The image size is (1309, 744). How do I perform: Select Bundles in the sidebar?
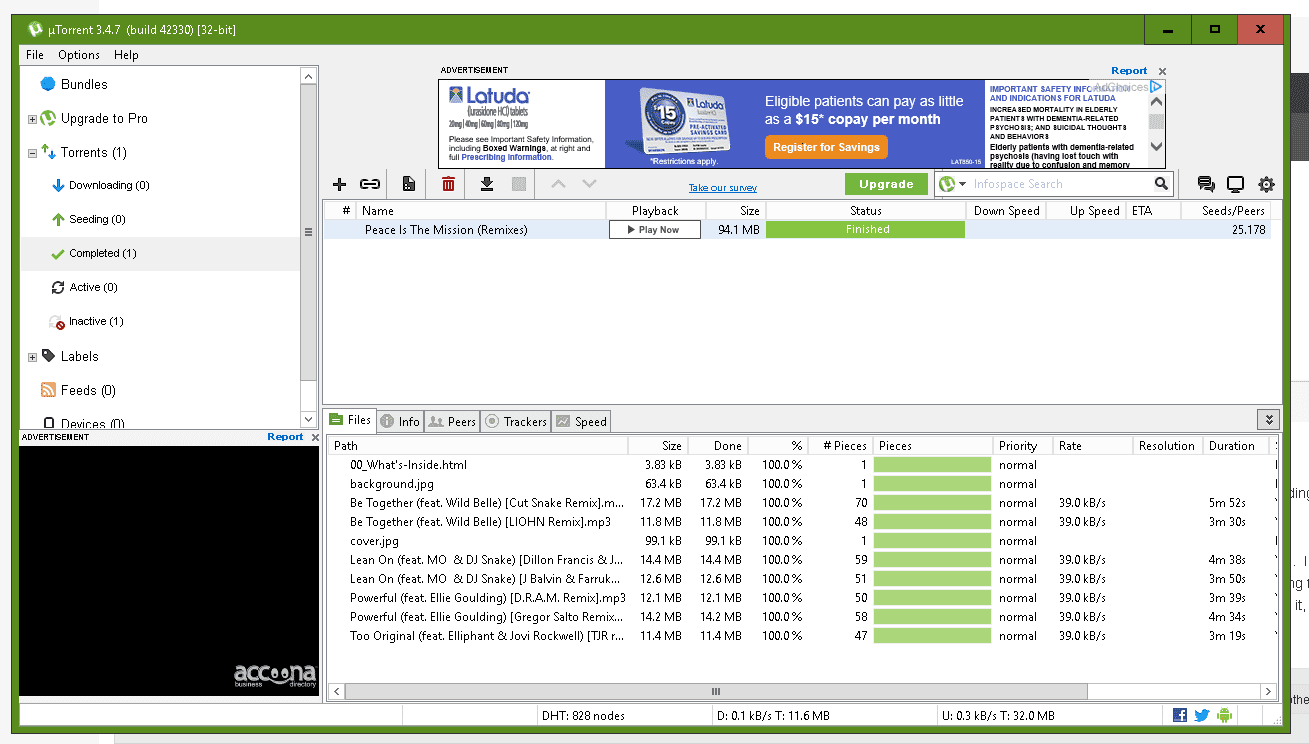pyautogui.click(x=84, y=84)
